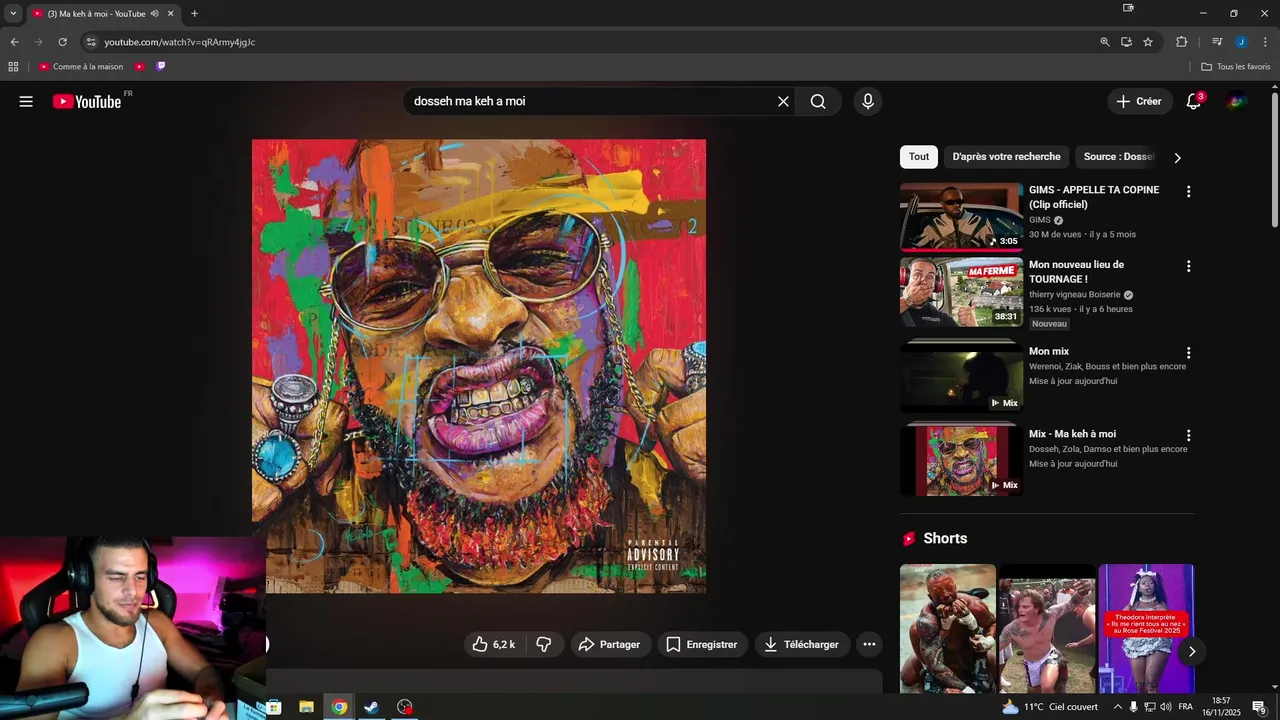The width and height of the screenshot is (1280, 720).
Task: Open the zoom magnifier icon in address bar
Action: [x=1105, y=42]
